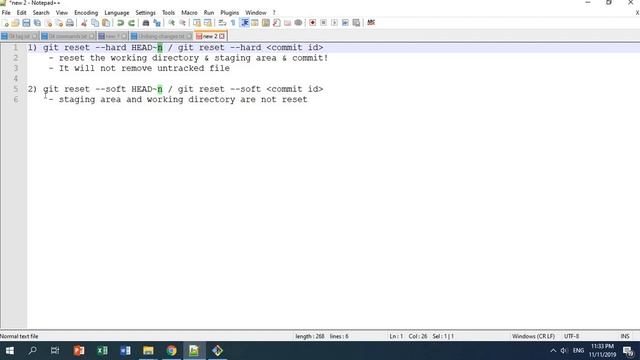Open Excel from the taskbar
Image resolution: width=640 pixels, height=360 pixels.
102,351
